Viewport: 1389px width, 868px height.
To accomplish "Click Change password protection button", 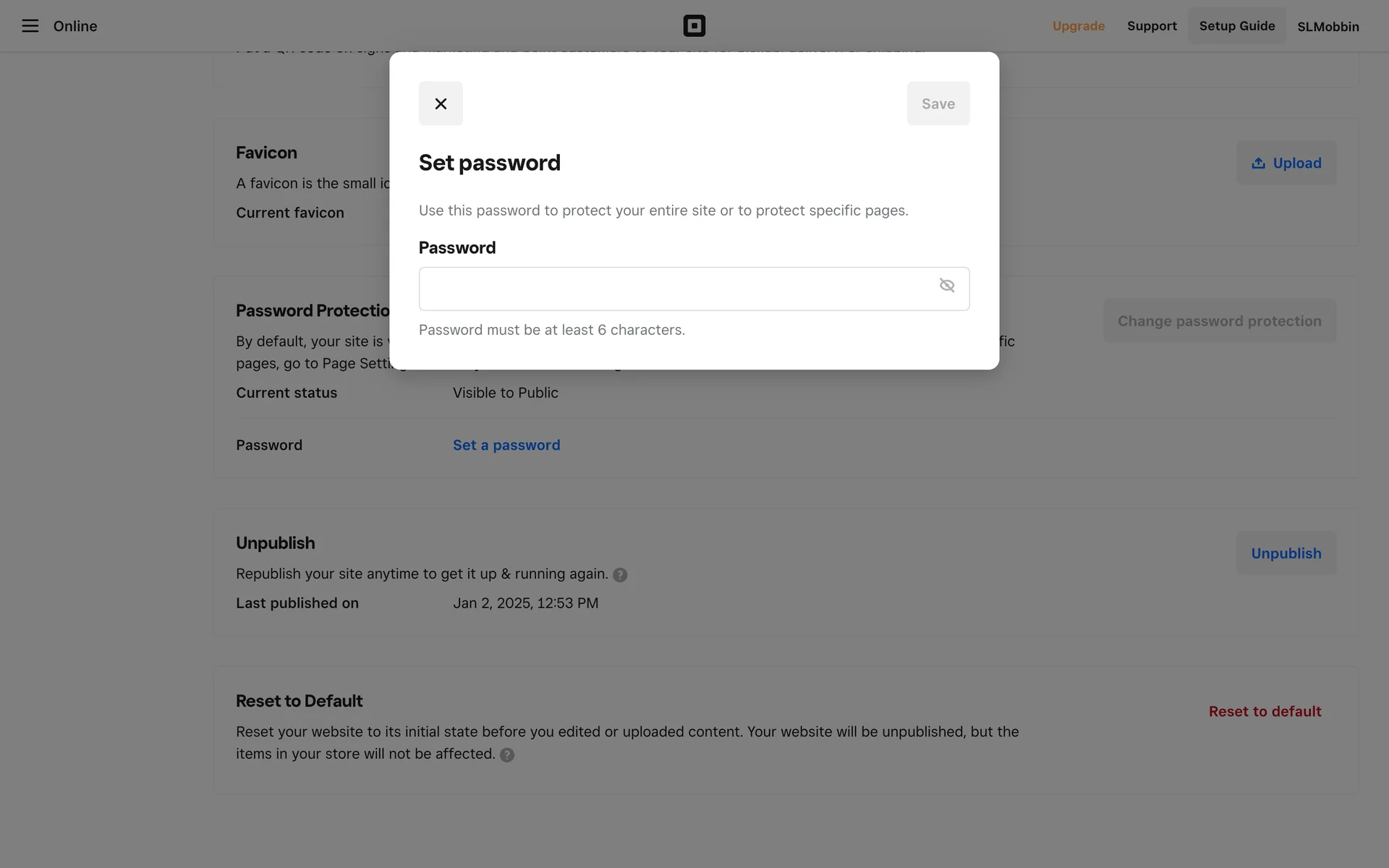I will click(1219, 321).
